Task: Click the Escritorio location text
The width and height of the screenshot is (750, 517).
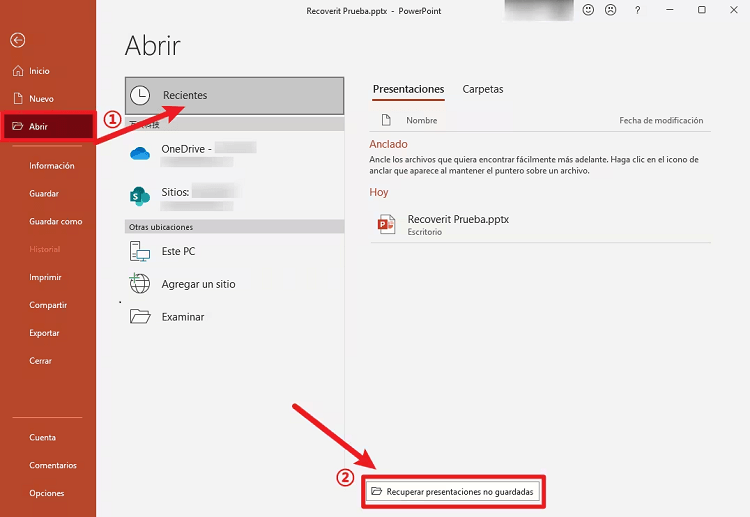Action: [x=424, y=232]
